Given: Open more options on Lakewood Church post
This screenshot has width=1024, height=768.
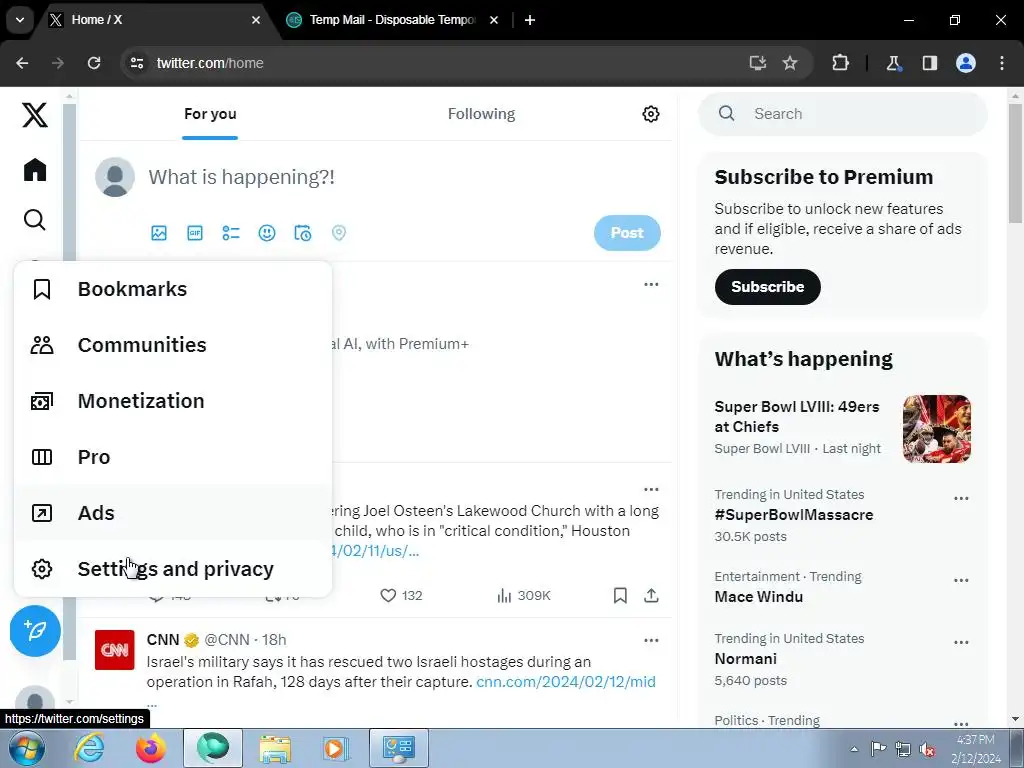Looking at the screenshot, I should (x=651, y=489).
